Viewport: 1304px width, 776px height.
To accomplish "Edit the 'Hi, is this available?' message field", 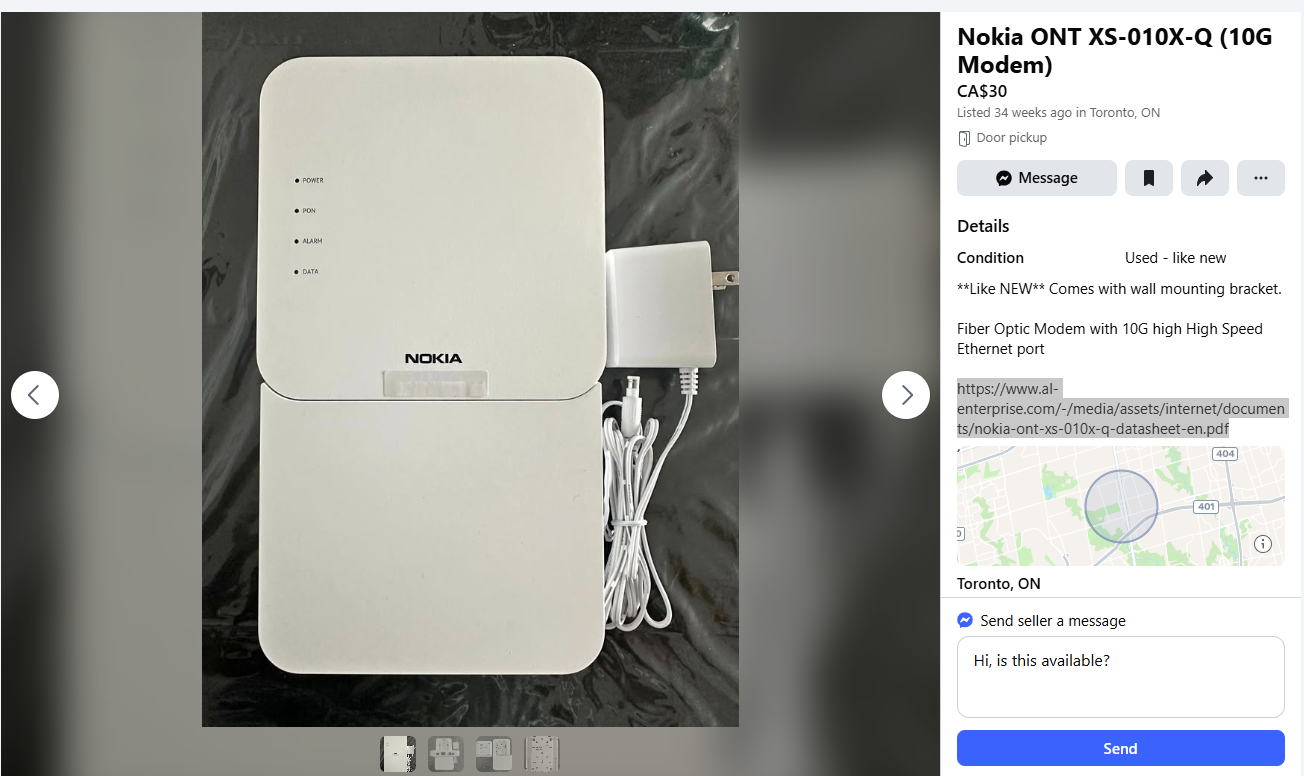I will click(1120, 677).
